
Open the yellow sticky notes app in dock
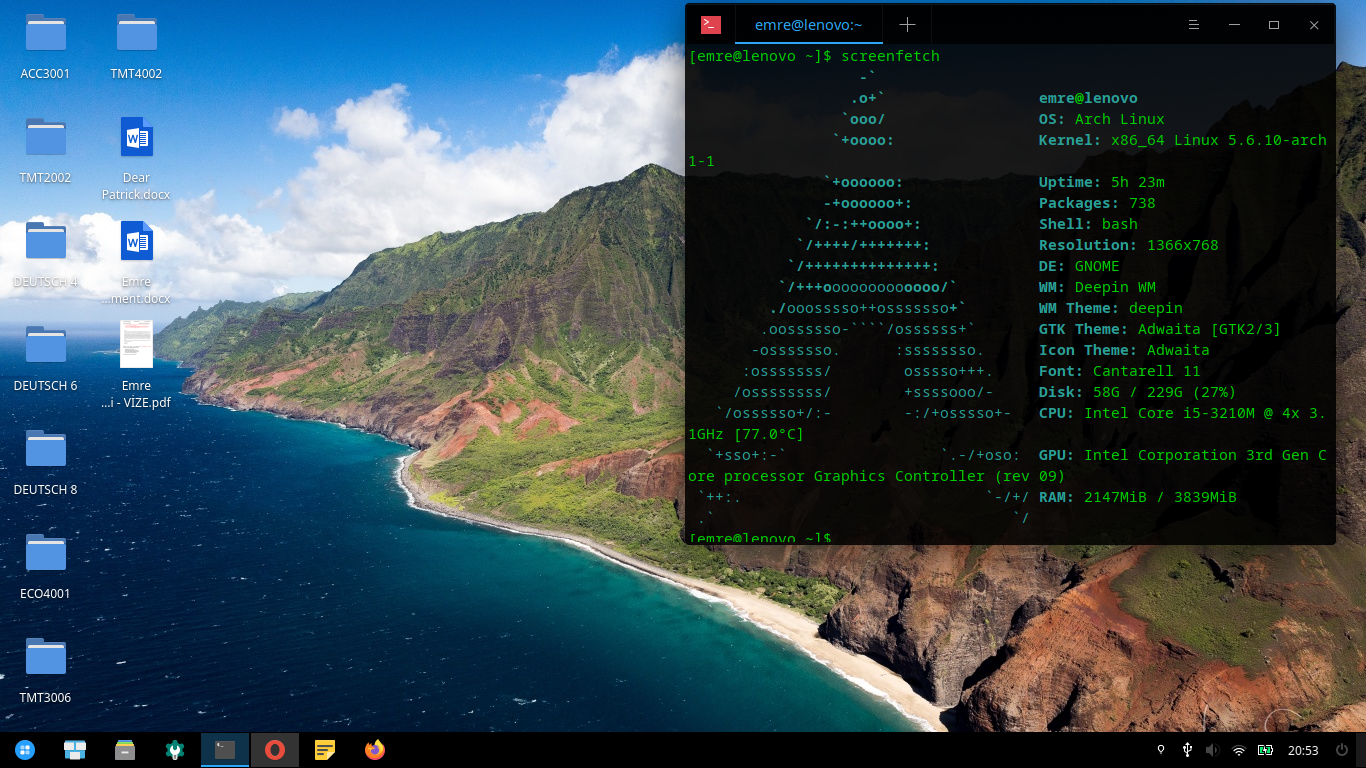point(325,750)
